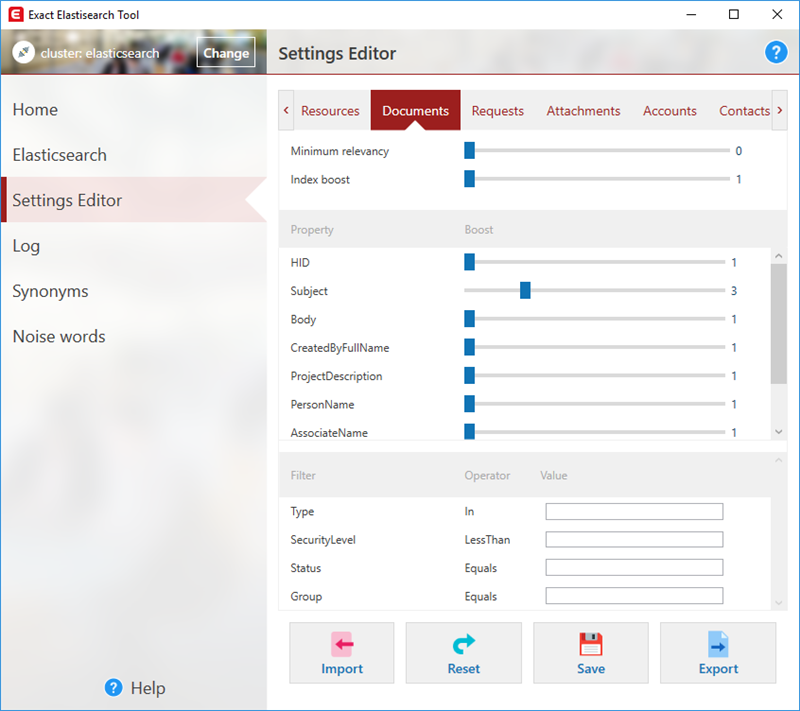Image resolution: width=800 pixels, height=711 pixels.
Task: Click the property list scroll-up arrow
Action: 779,256
